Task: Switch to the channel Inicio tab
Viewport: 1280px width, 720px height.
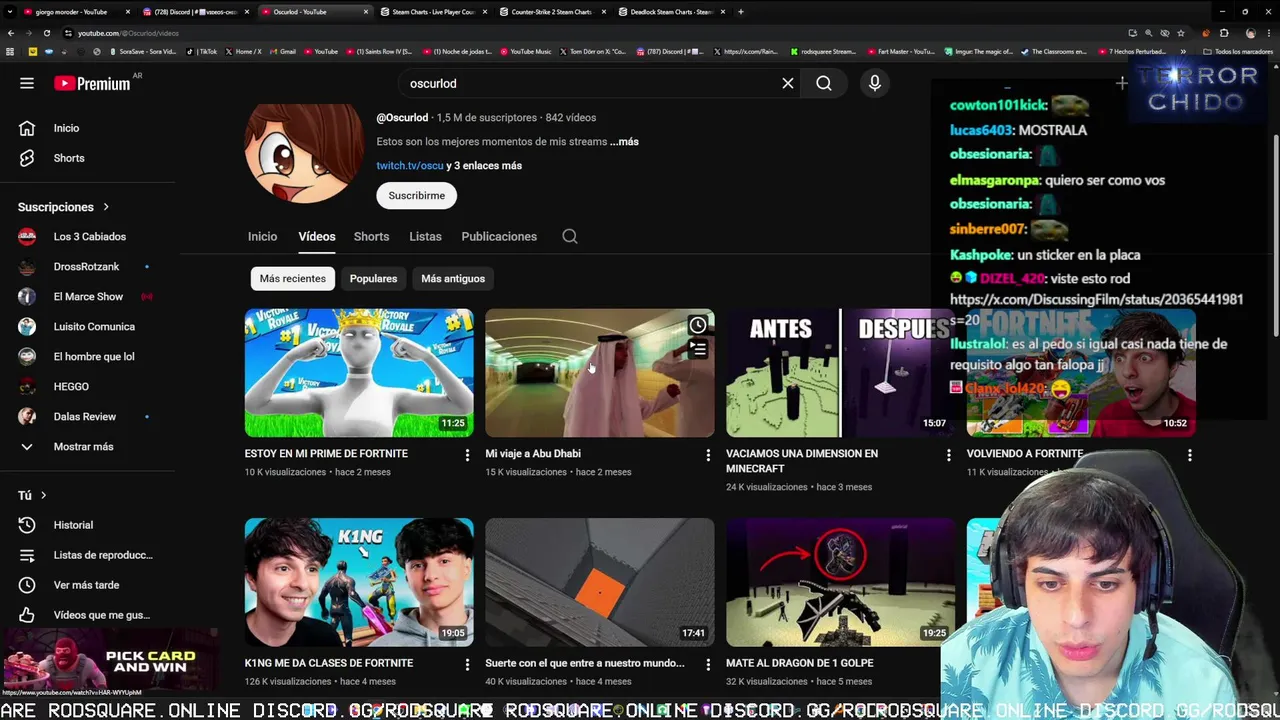Action: (x=262, y=237)
